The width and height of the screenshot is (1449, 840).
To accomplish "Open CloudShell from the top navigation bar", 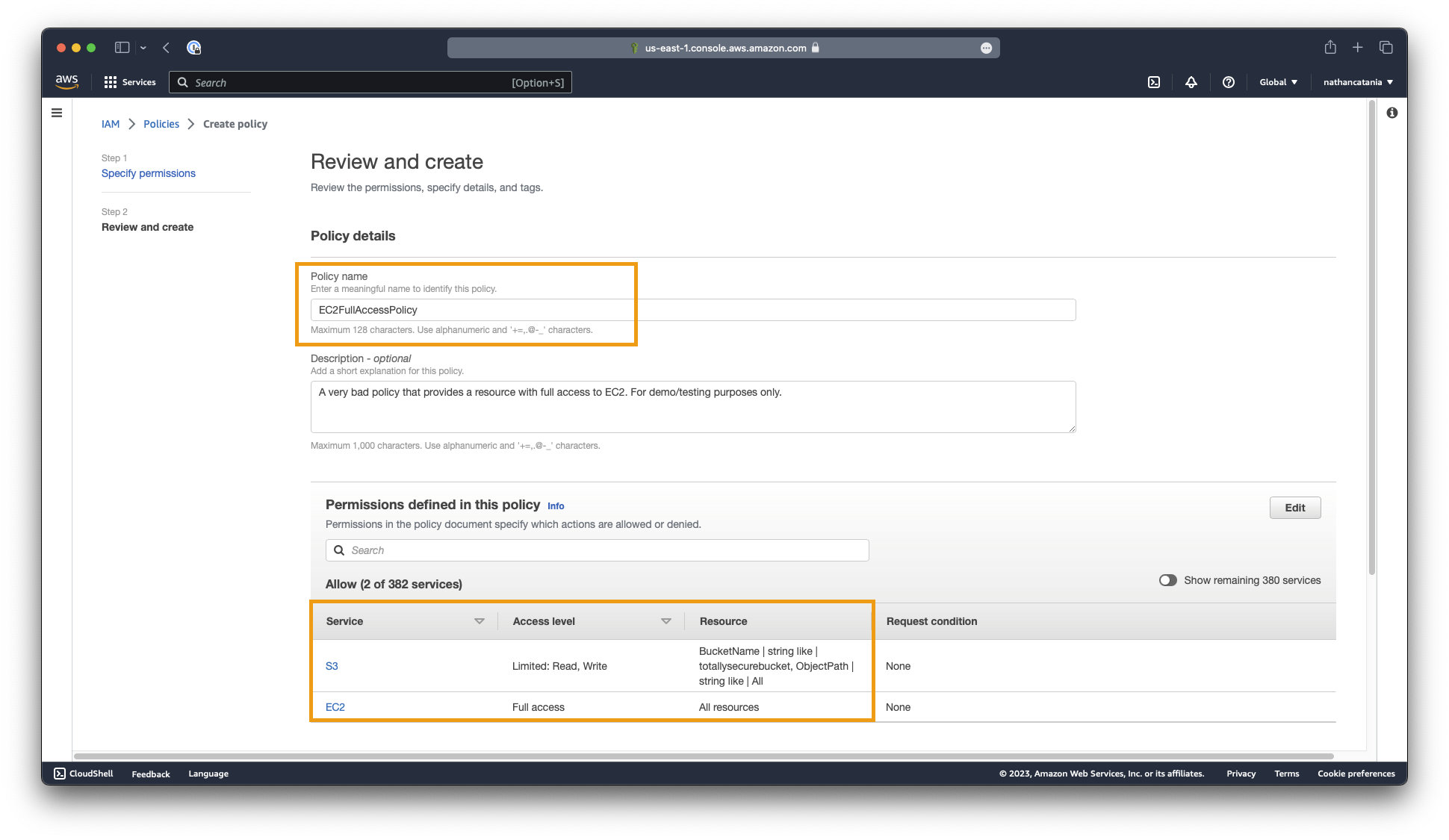I will [x=1154, y=82].
